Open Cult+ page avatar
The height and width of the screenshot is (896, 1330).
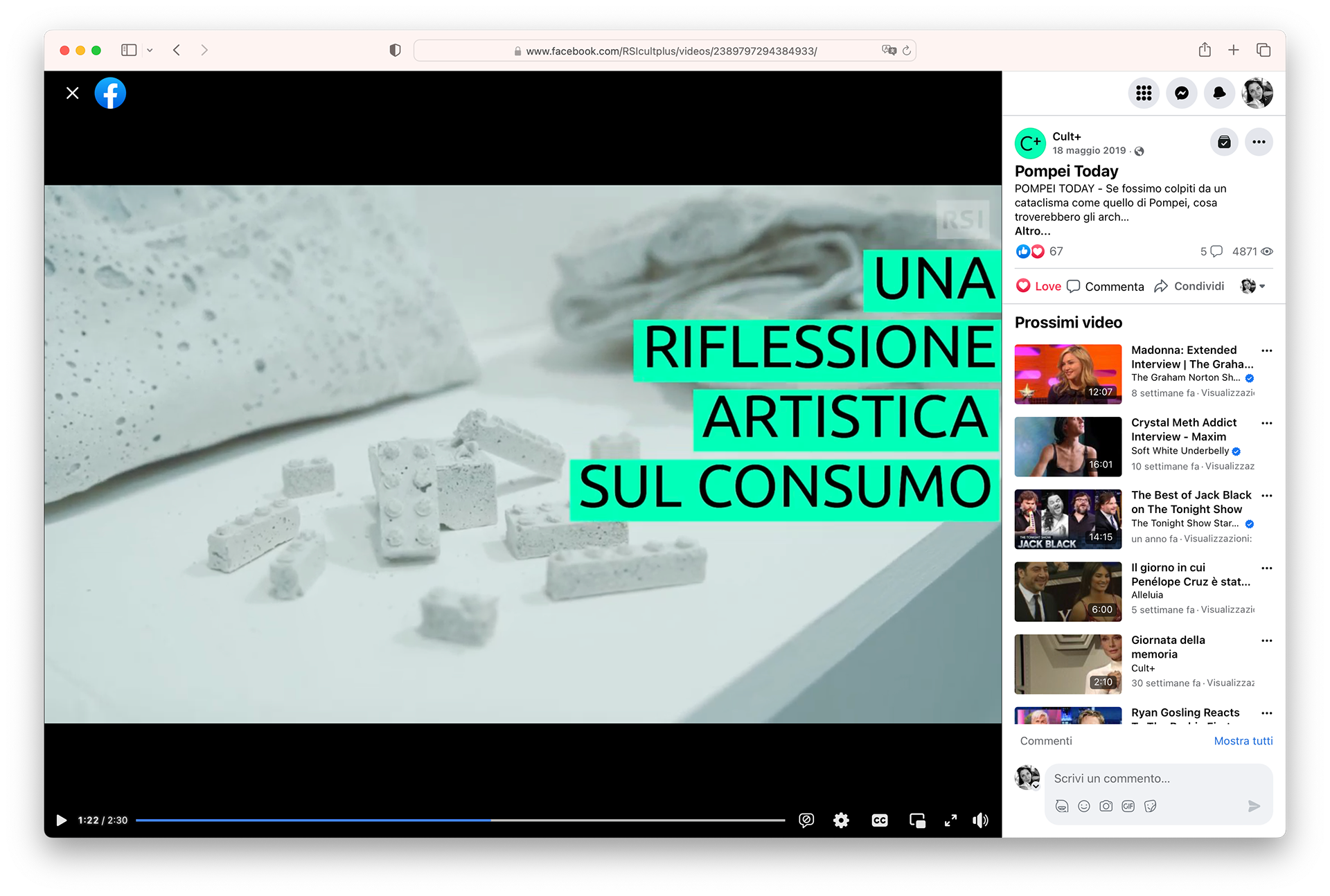click(1030, 143)
